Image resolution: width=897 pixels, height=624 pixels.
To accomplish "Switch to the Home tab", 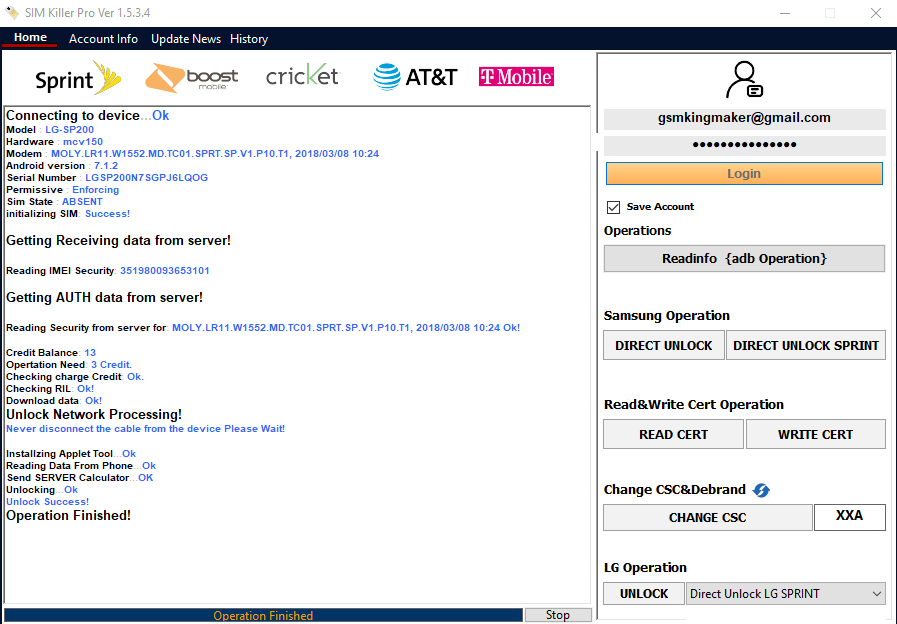I will pos(30,38).
